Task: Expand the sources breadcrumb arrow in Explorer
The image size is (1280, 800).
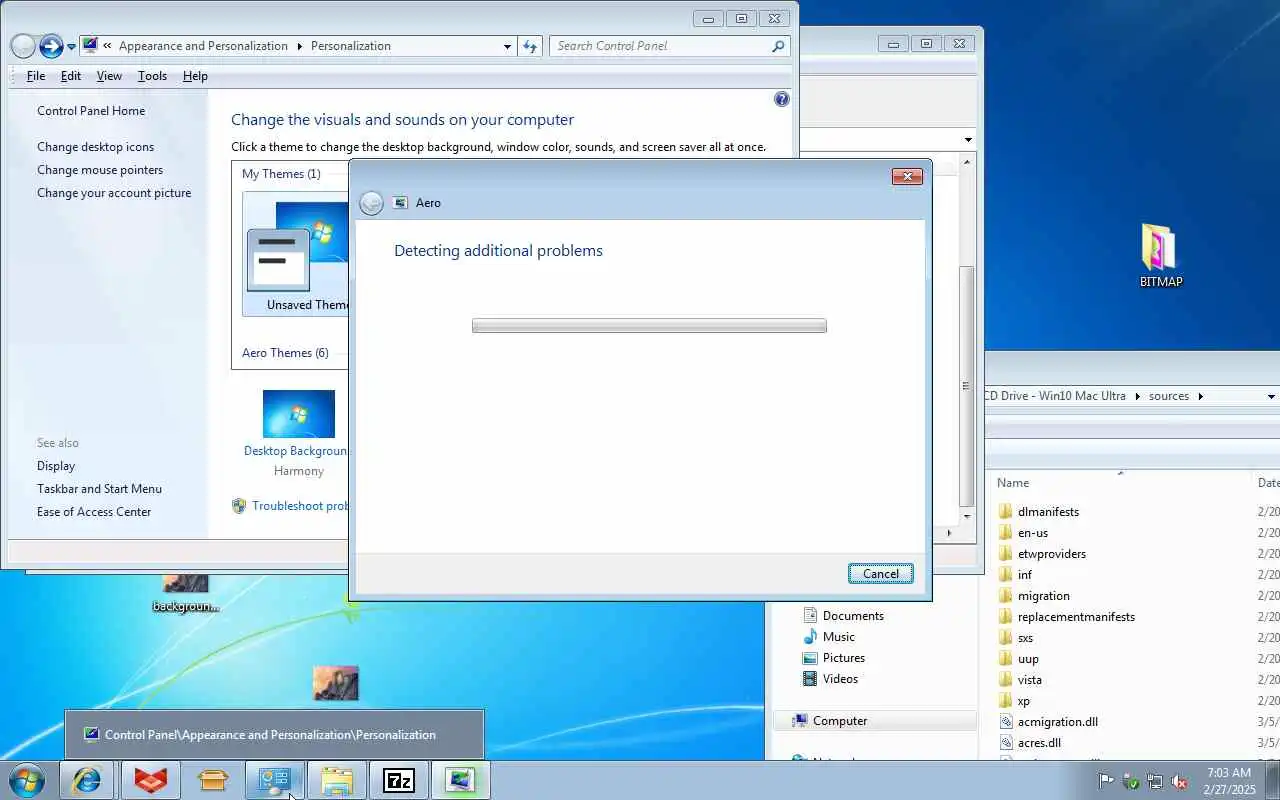Action: [1201, 396]
